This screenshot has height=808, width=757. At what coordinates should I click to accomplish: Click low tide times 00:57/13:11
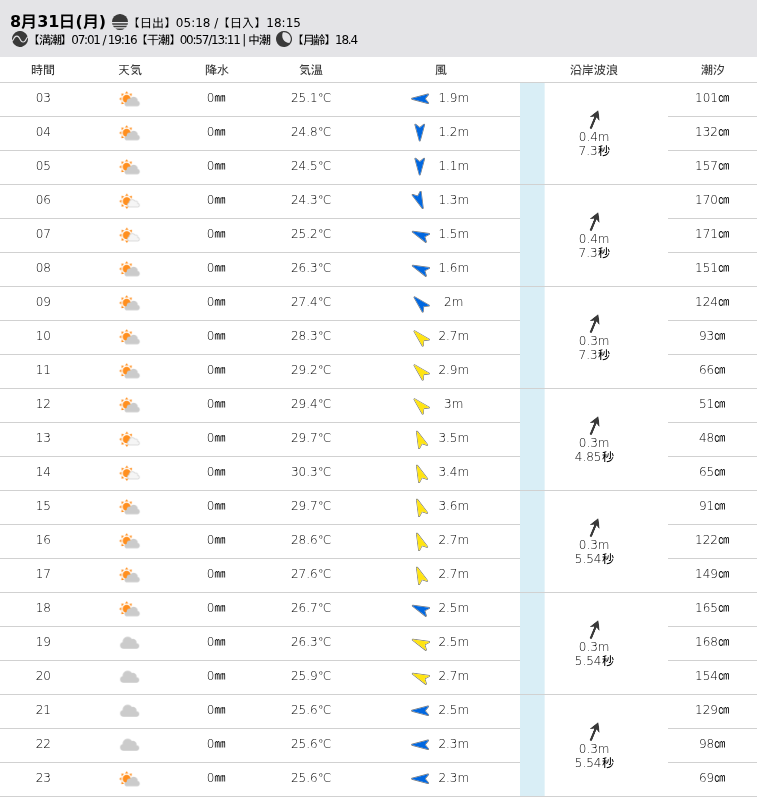click(210, 40)
